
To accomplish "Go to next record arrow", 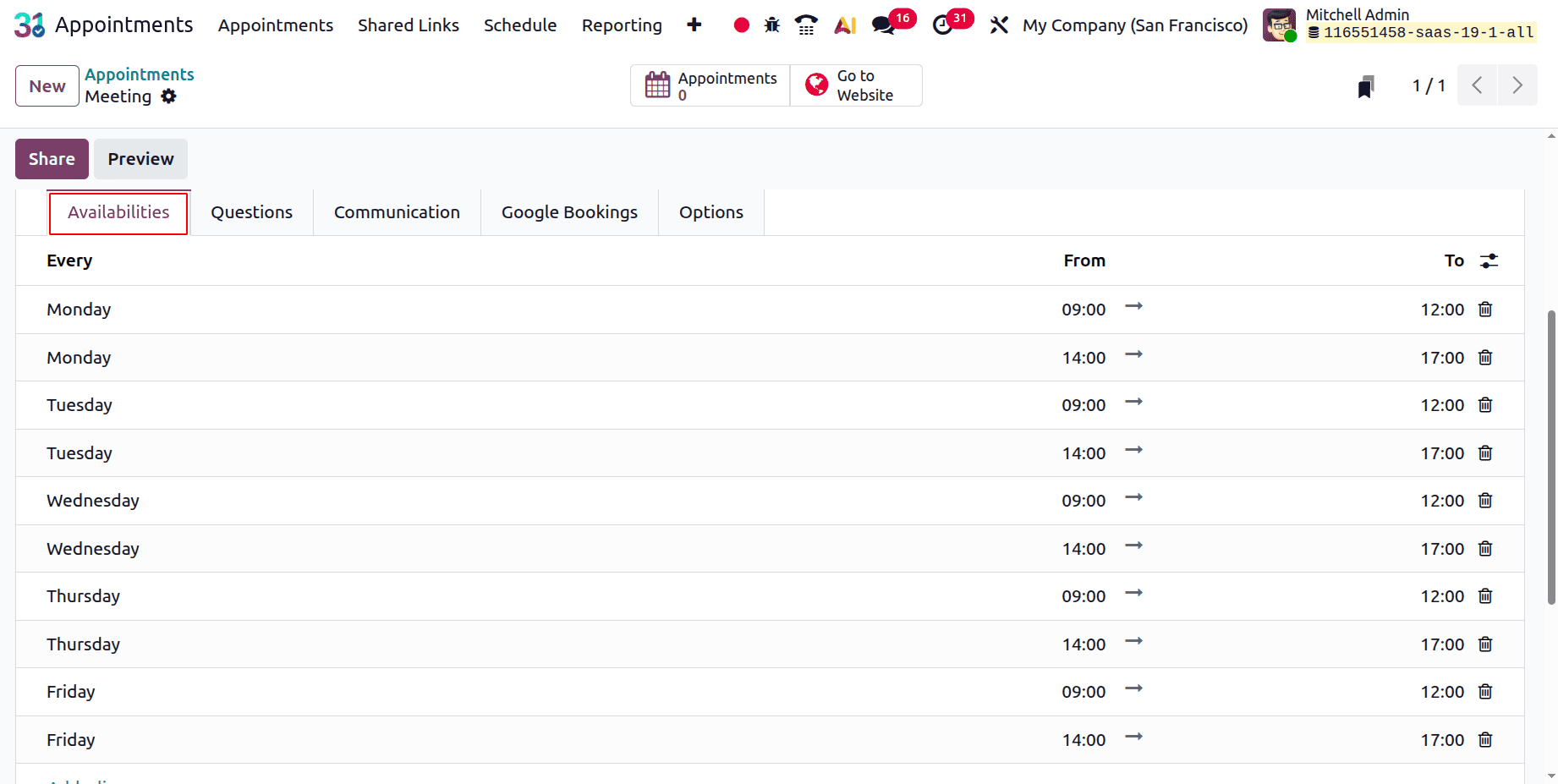I will (1517, 85).
